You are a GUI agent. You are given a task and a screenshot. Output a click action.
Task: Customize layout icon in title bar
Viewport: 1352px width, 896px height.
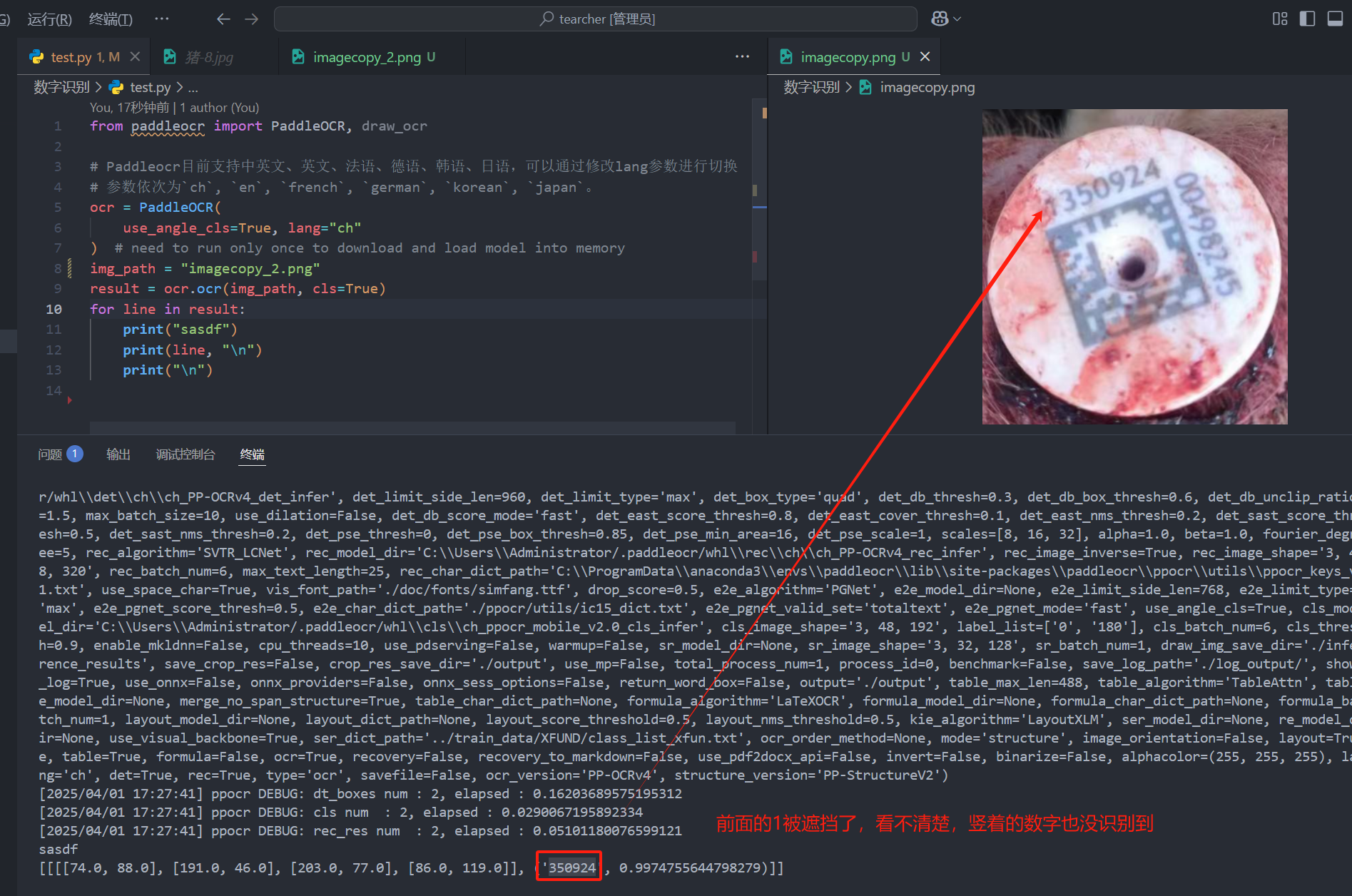1280,19
